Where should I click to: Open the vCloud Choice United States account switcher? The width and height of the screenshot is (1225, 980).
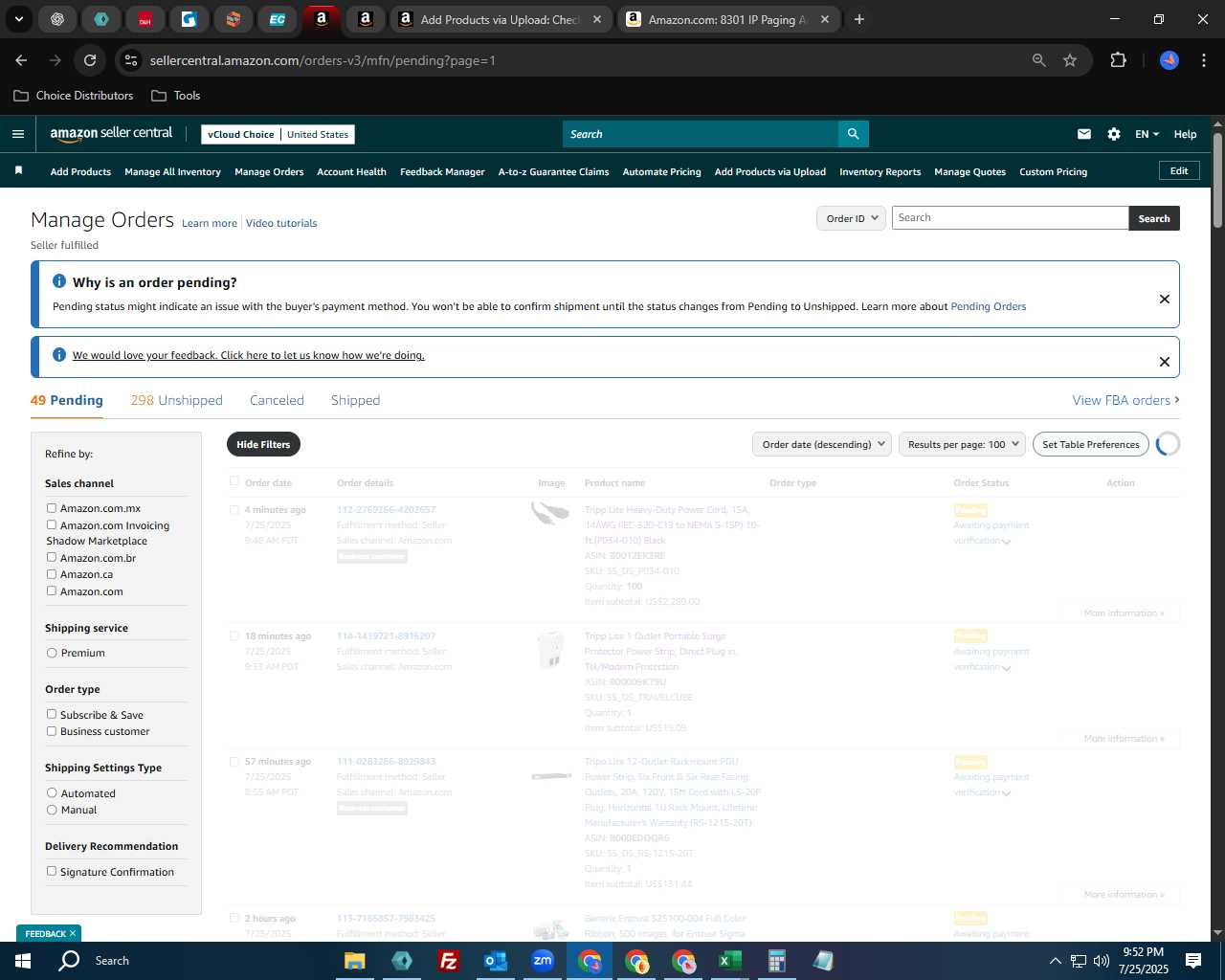(x=278, y=134)
